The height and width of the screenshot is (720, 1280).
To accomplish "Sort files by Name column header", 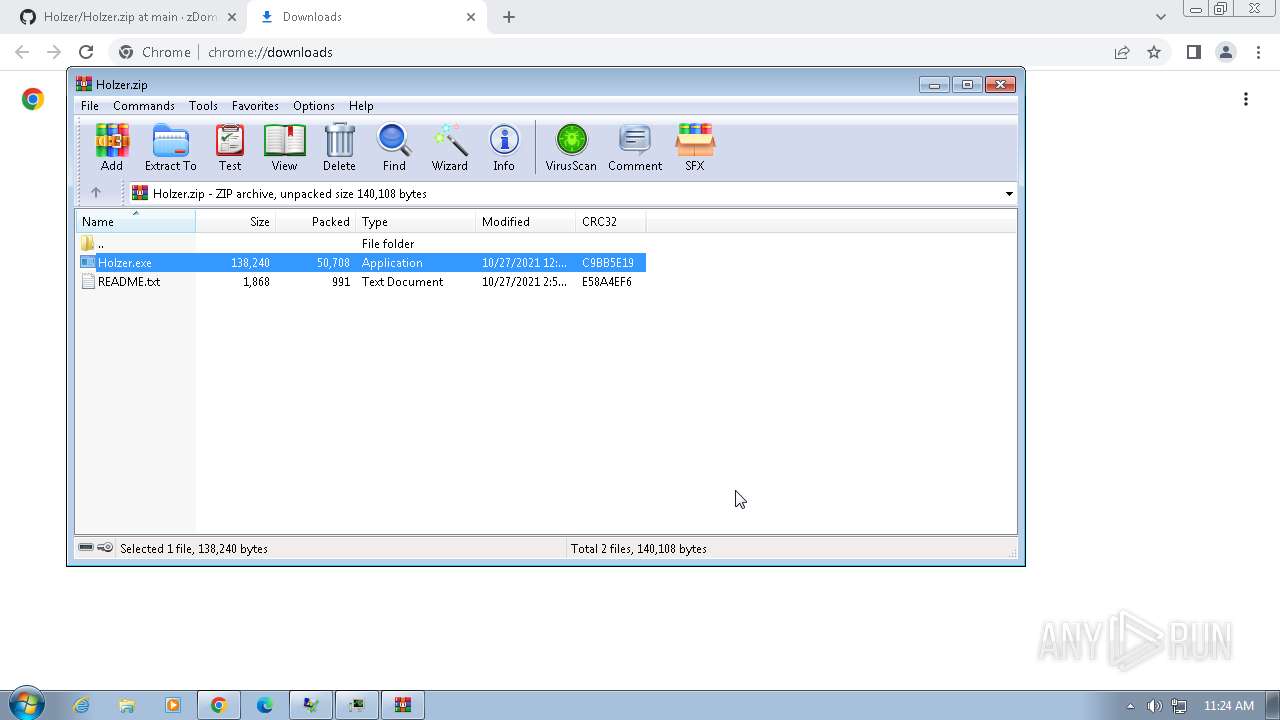I will 135,222.
